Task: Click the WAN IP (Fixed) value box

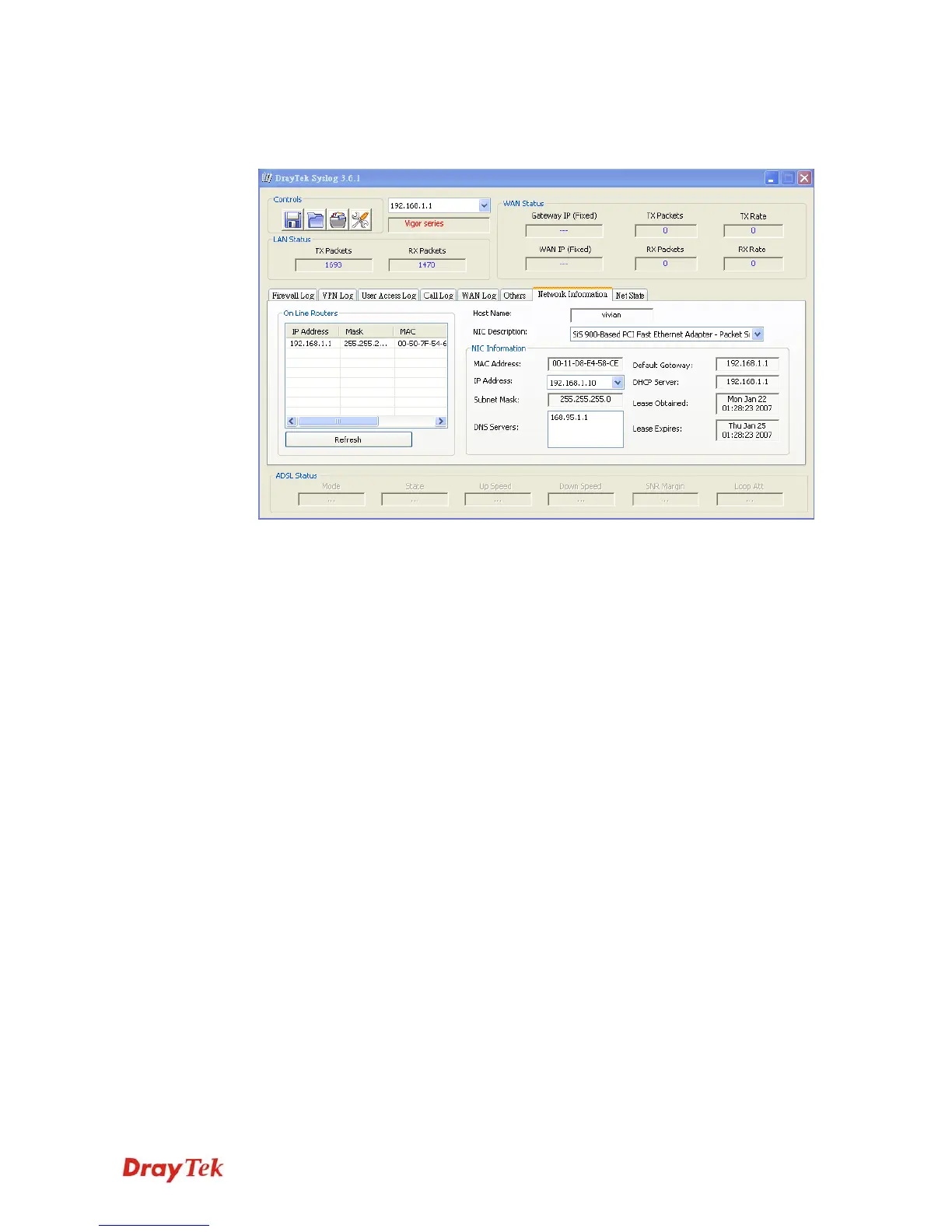Action: pyautogui.click(x=564, y=264)
